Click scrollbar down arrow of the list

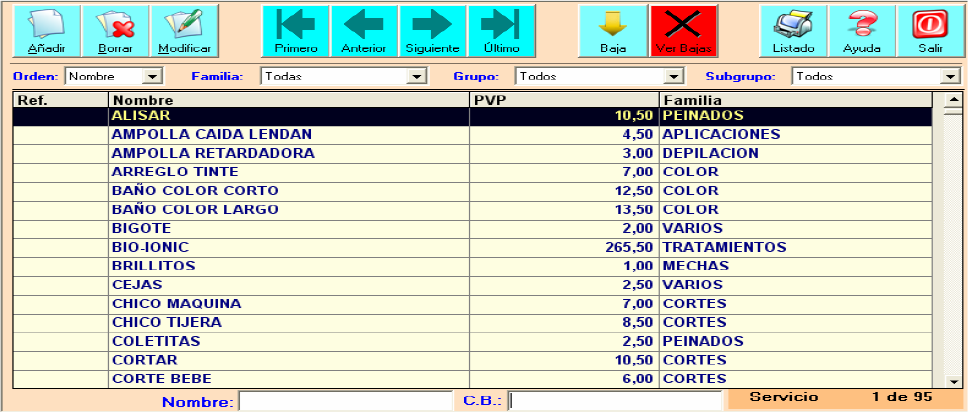click(953, 381)
